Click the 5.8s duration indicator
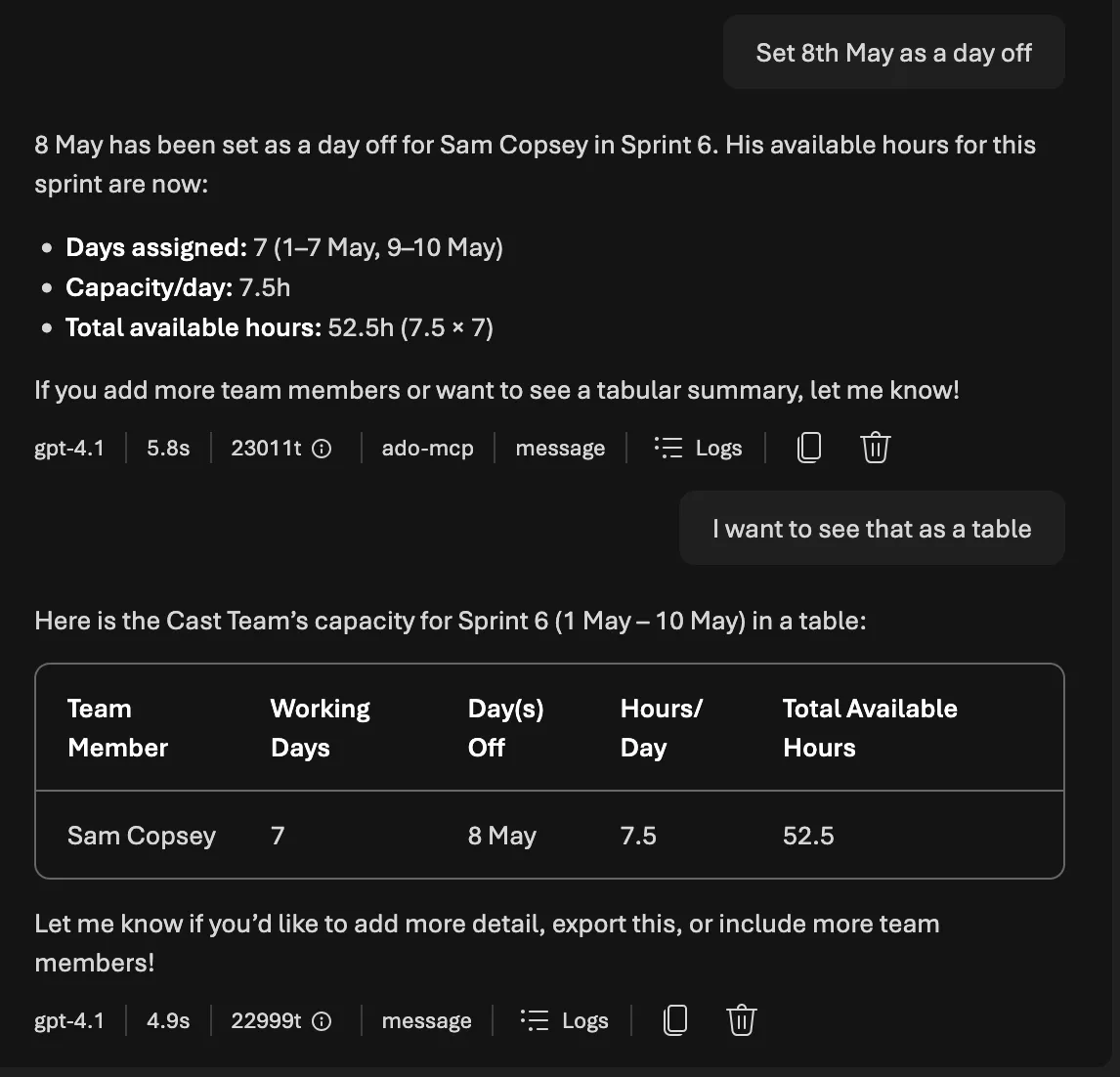Image resolution: width=1120 pixels, height=1077 pixels. [167, 447]
